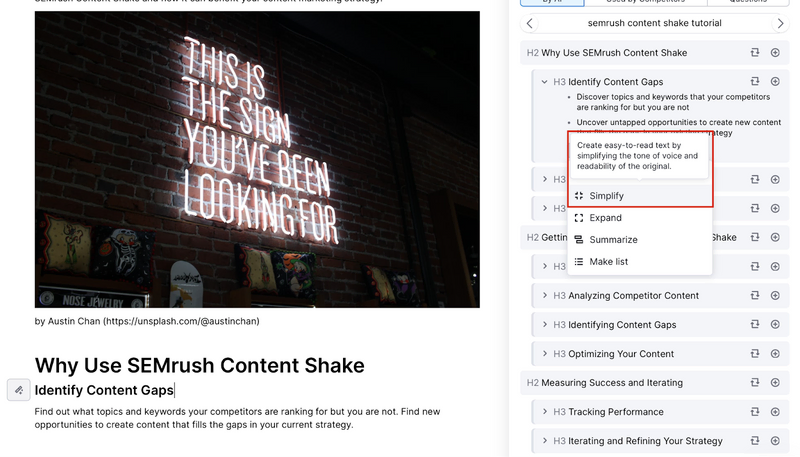Click the 'Discover topics and keywords' bullet

tap(673, 102)
